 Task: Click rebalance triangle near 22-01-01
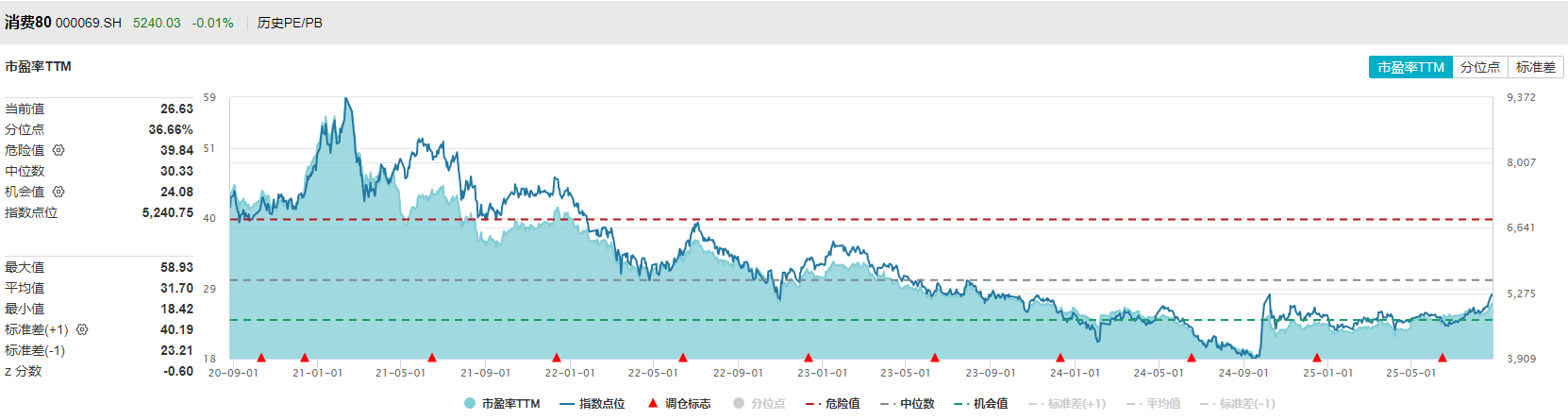tap(557, 358)
